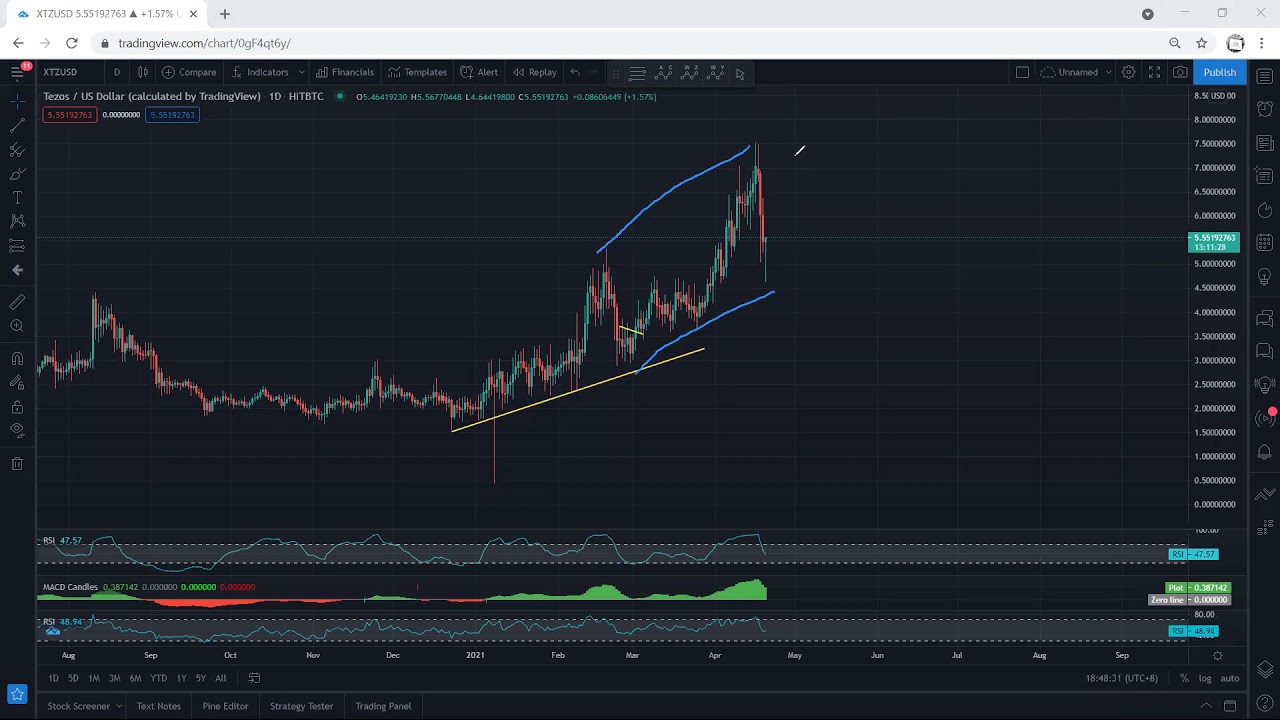Toggle the star favorites panel
The image size is (1280, 720).
[17, 693]
